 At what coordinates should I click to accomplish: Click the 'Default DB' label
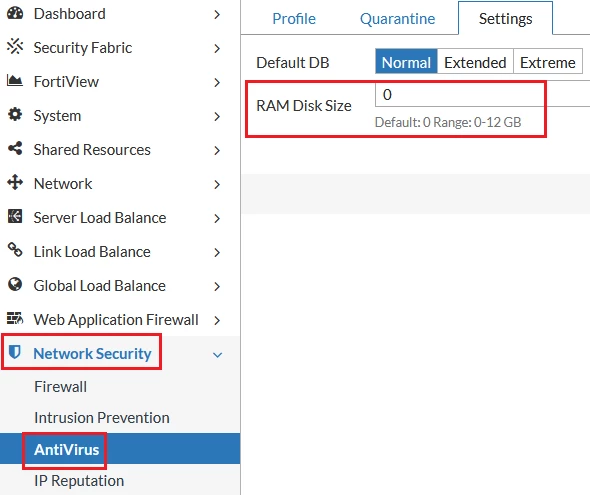(x=293, y=62)
